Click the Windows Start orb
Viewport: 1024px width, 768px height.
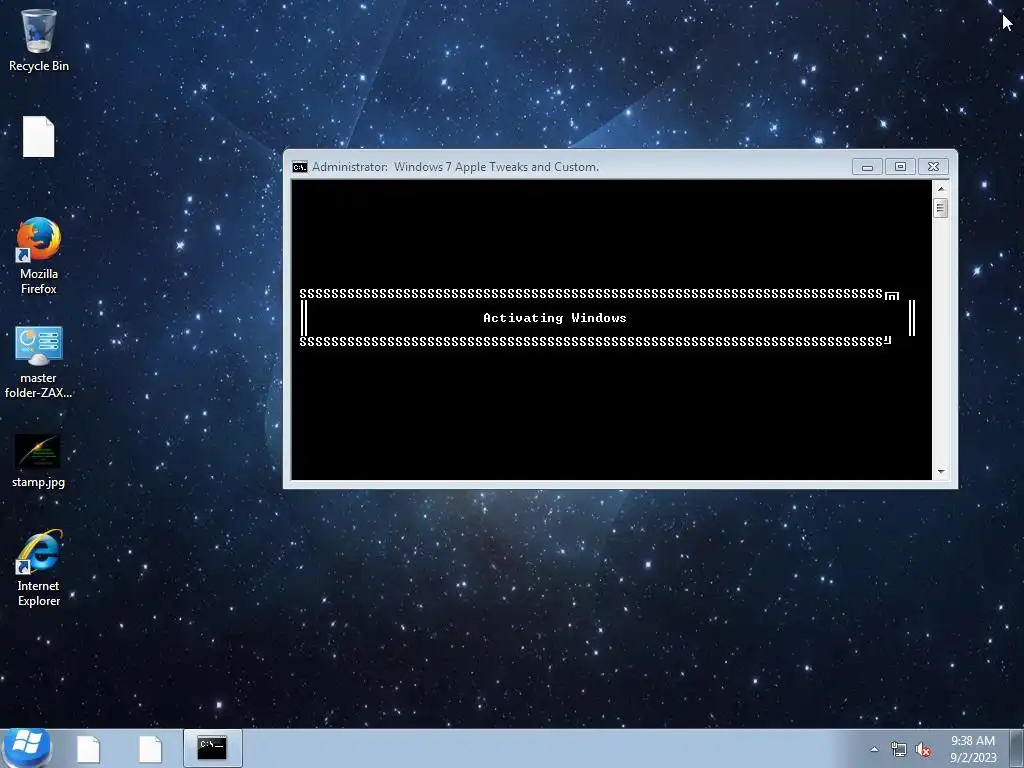click(26, 748)
